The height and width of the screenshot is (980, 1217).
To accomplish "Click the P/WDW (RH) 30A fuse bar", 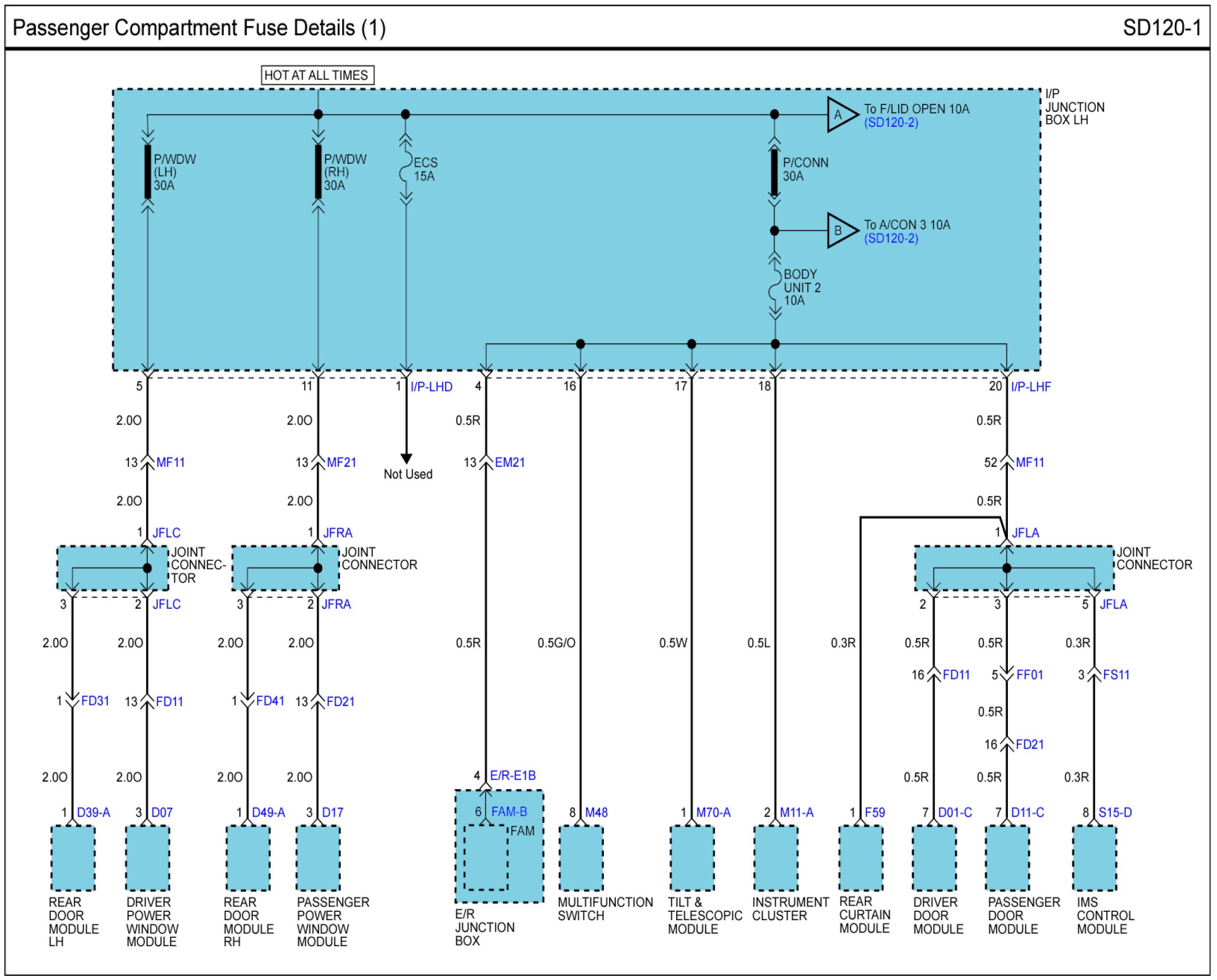I will [318, 172].
